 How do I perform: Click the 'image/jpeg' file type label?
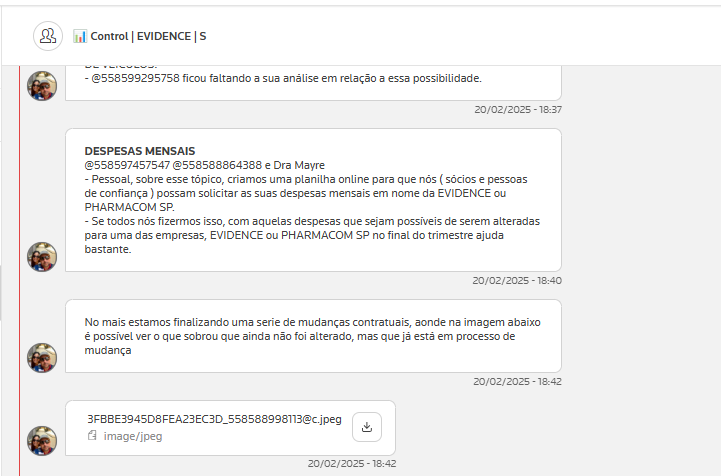coord(131,436)
